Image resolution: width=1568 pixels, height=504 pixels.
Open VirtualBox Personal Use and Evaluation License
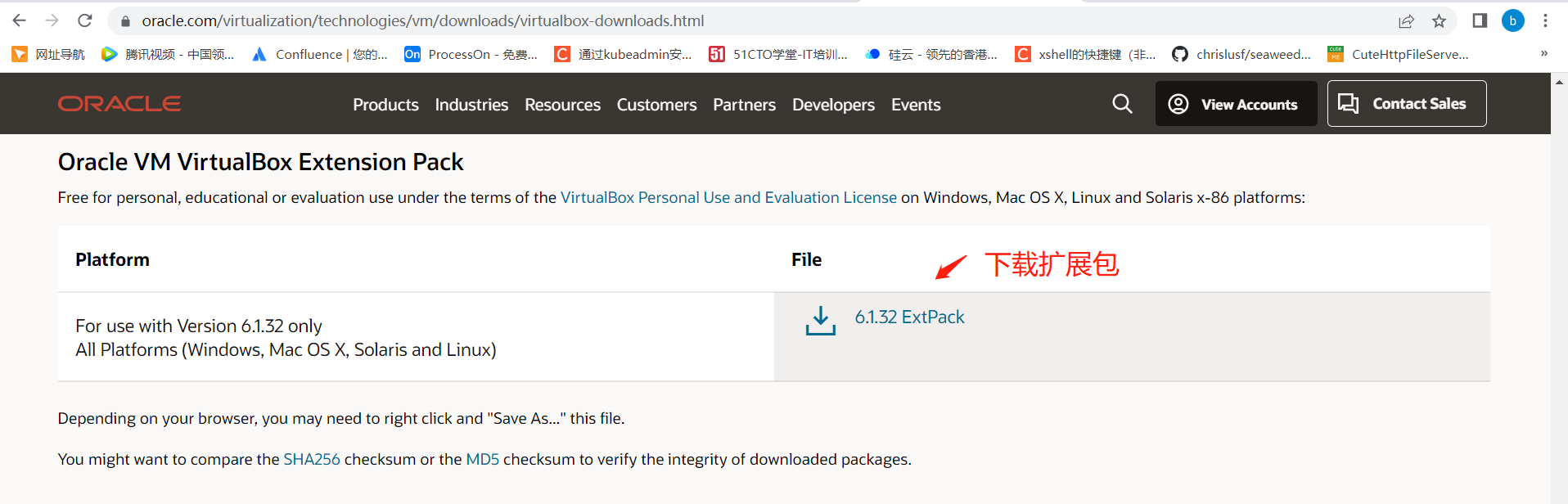pyautogui.click(x=728, y=197)
